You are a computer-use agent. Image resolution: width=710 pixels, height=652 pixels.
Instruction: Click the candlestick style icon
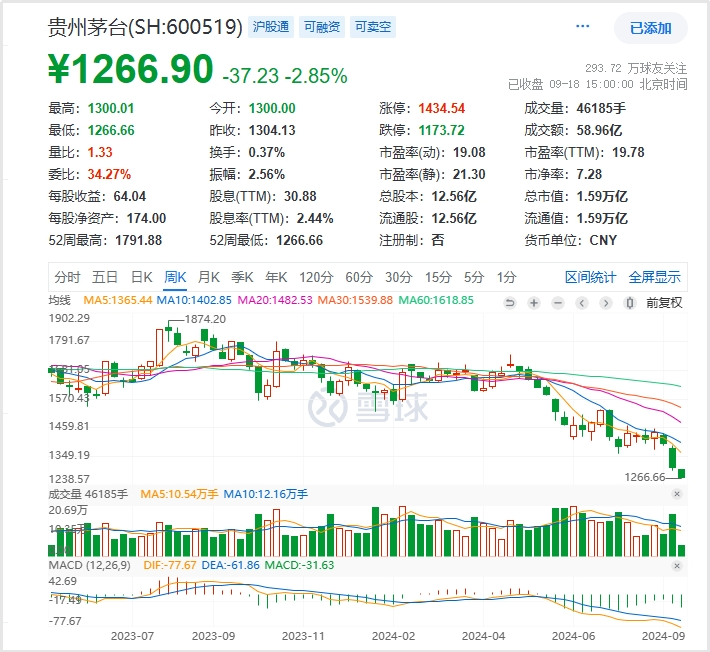point(630,303)
